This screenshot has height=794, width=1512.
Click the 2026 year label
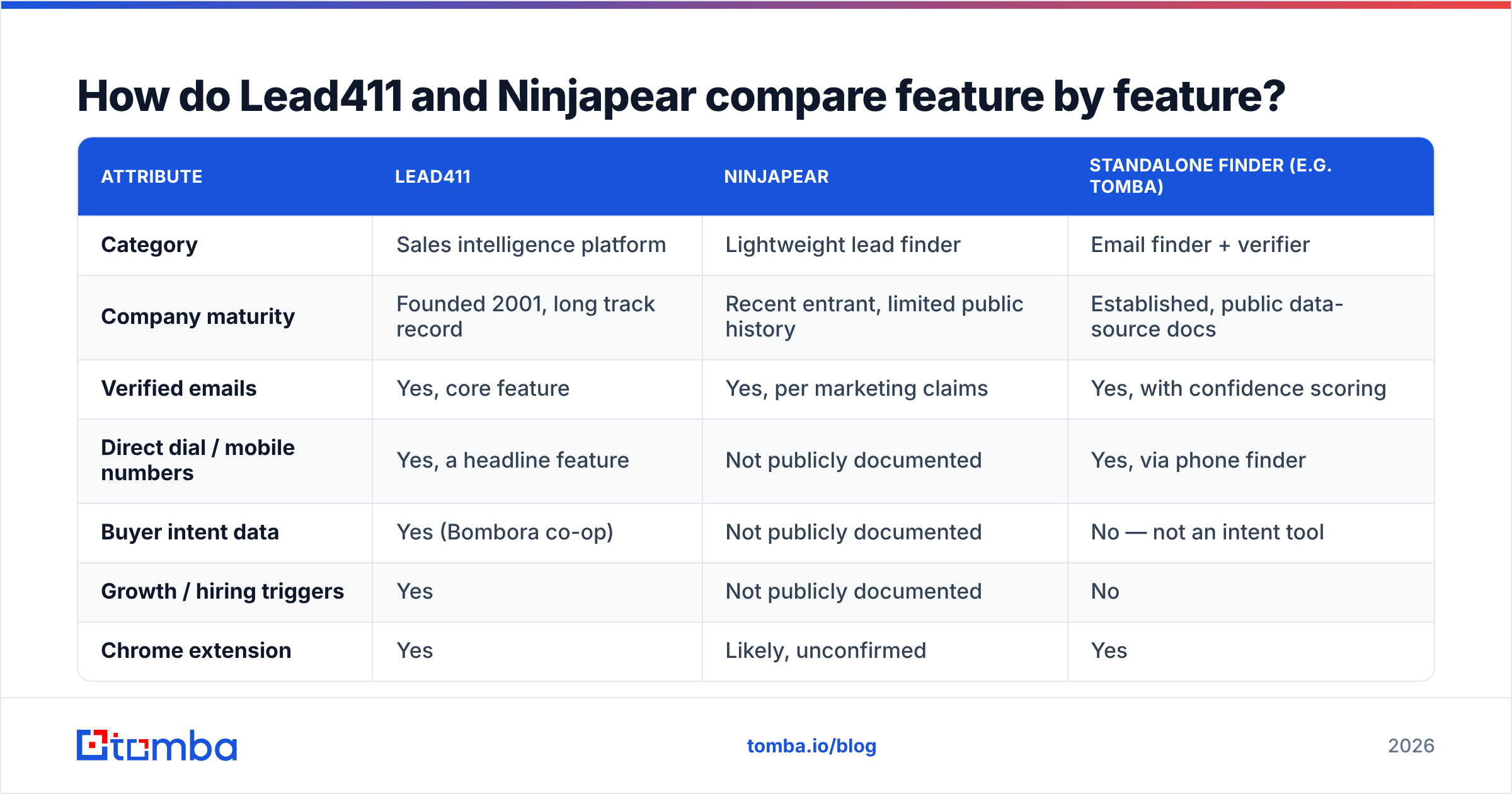point(1411,746)
